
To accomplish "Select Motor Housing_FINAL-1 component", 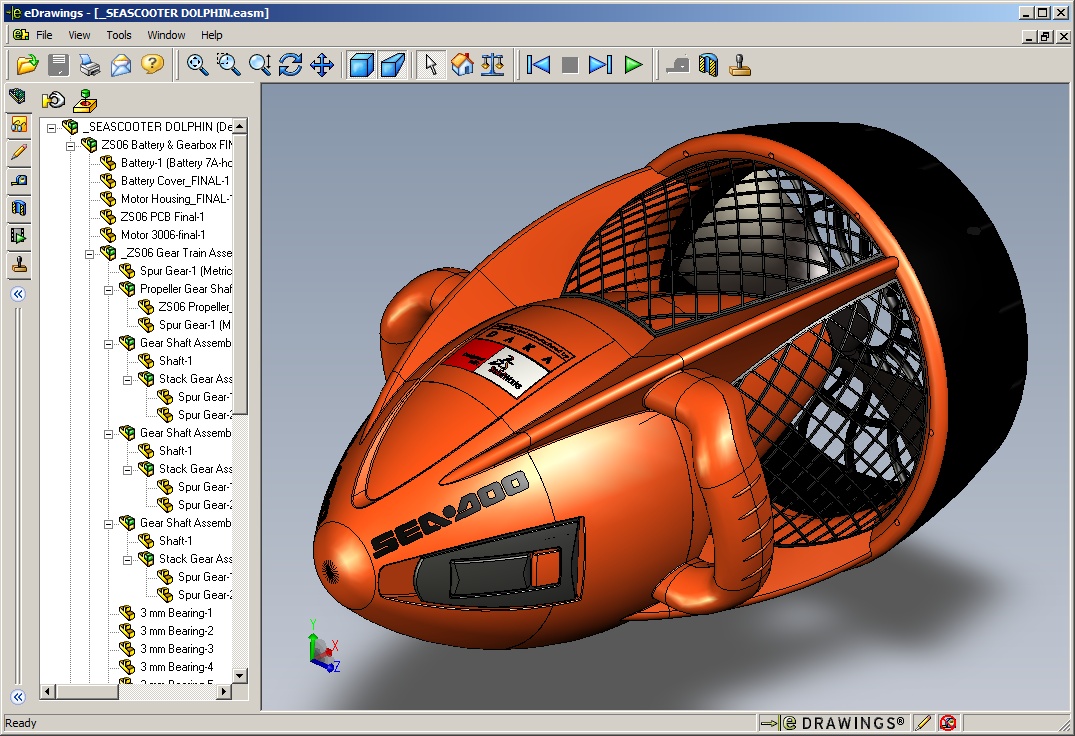I will pos(165,199).
